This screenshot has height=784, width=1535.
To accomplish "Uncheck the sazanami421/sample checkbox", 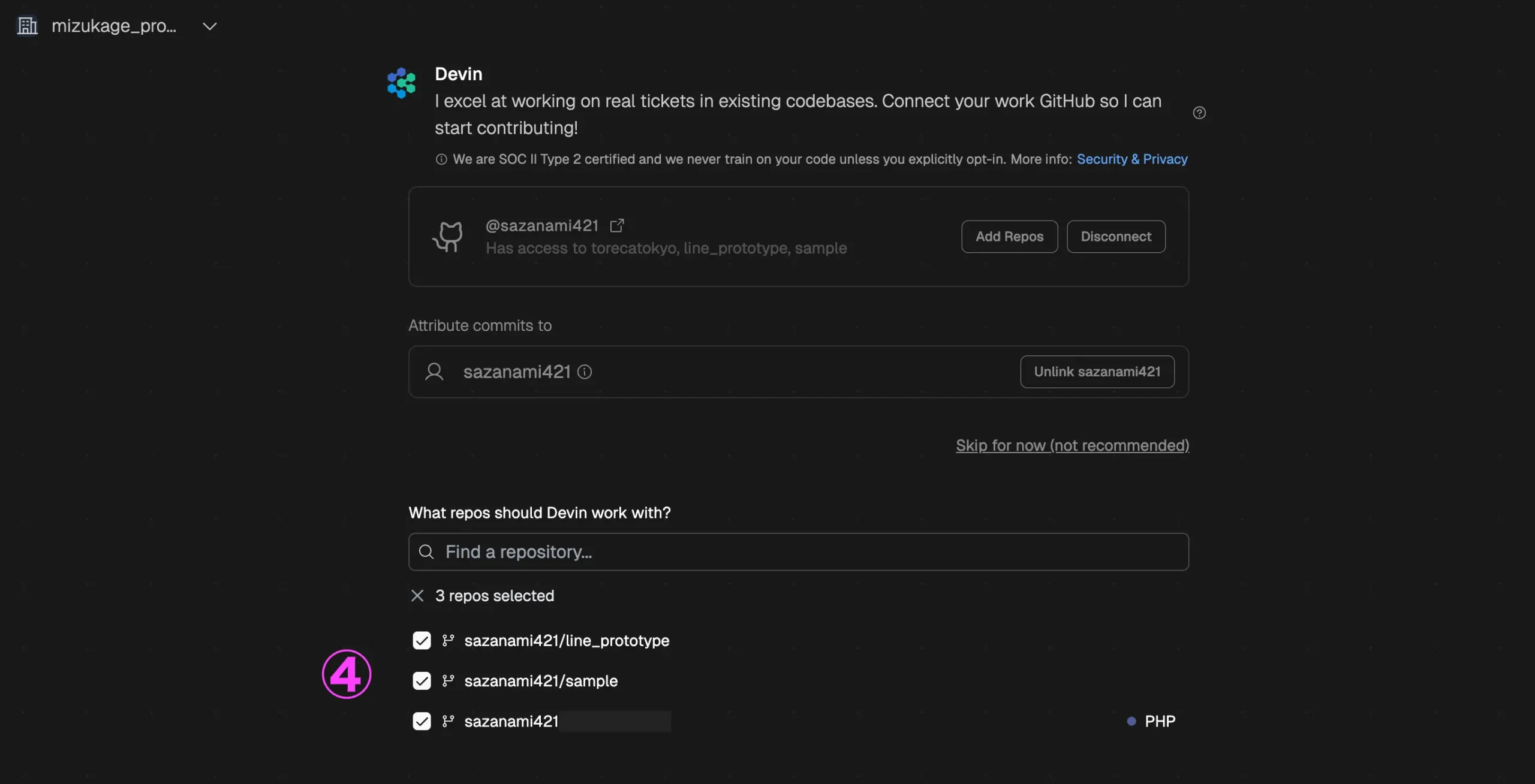I will pyautogui.click(x=422, y=681).
